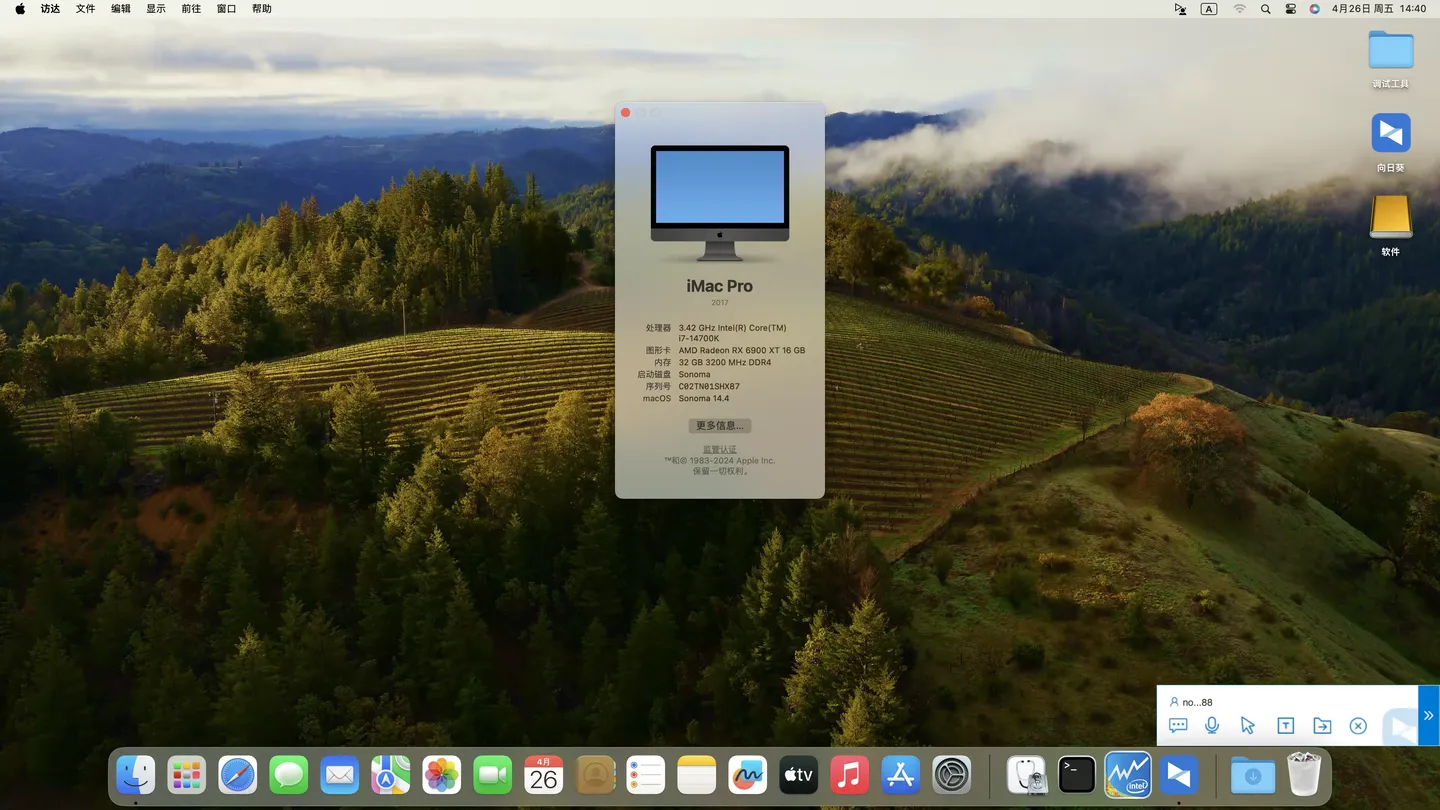Click the text box tool in the remote panel
Image resolution: width=1440 pixels, height=810 pixels.
1286,726
